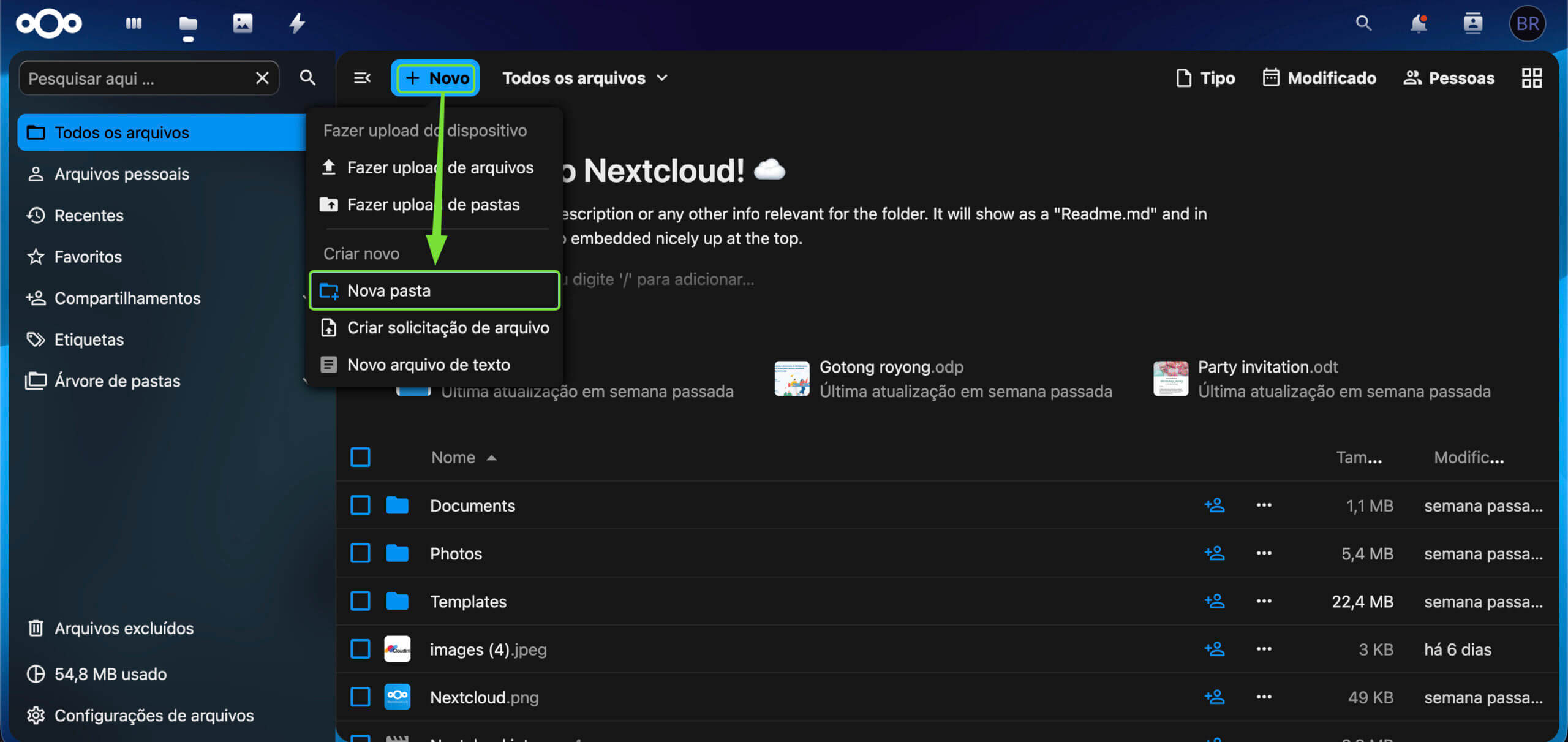Screen dimensions: 1568x742
Task: Sort files by modified column
Action: (1469, 457)
